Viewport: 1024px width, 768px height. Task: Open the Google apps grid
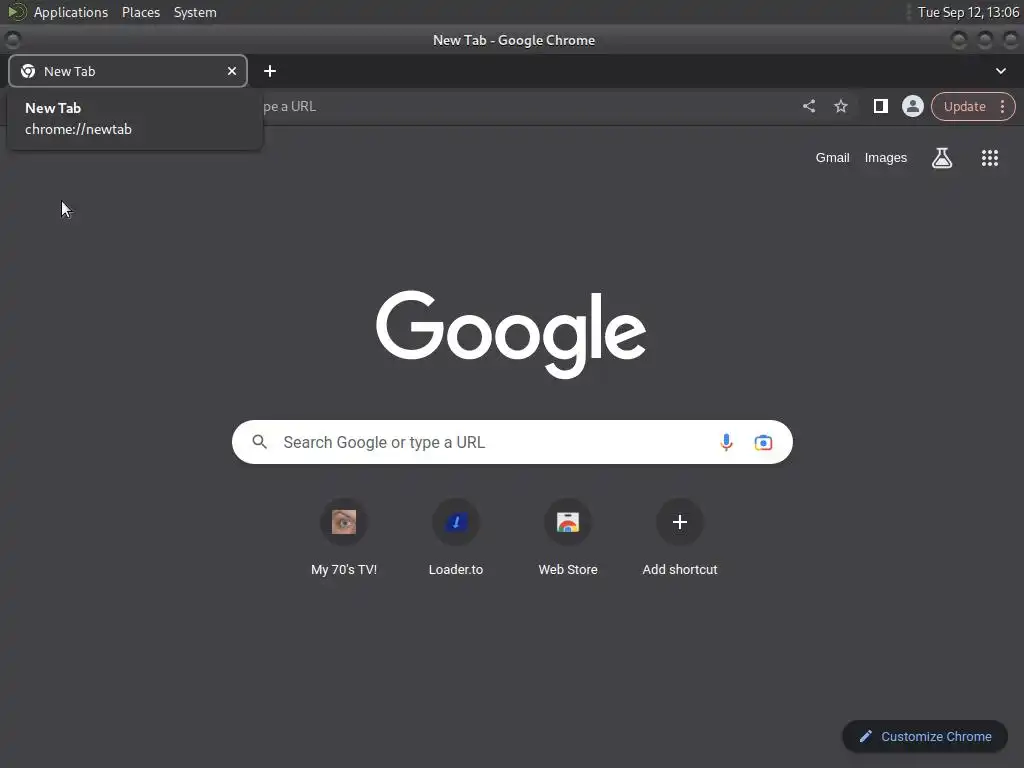click(989, 157)
